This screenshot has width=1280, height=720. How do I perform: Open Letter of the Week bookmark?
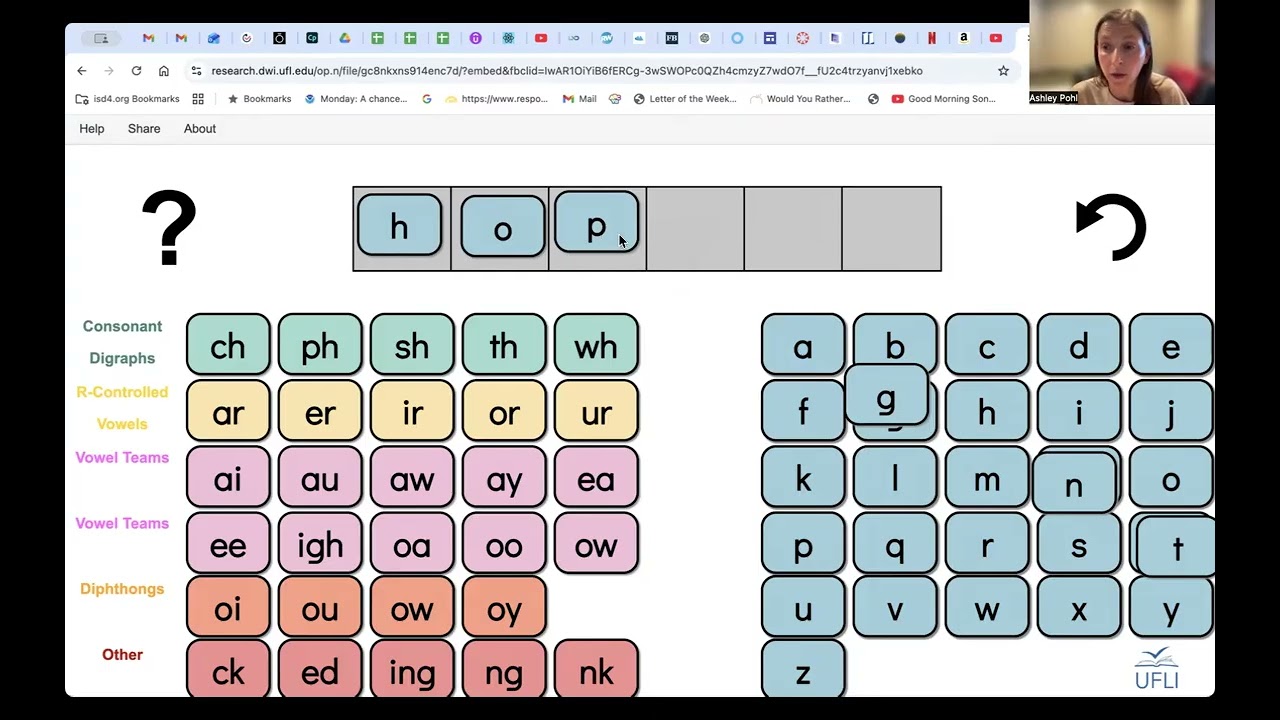pos(685,99)
